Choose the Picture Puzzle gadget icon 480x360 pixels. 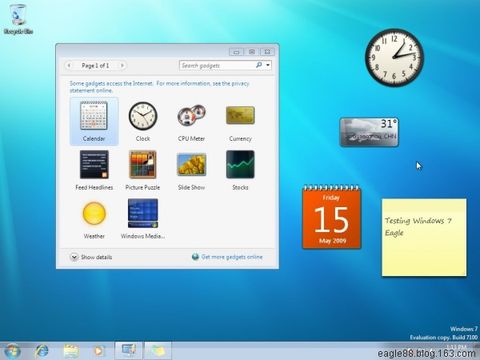pos(143,164)
